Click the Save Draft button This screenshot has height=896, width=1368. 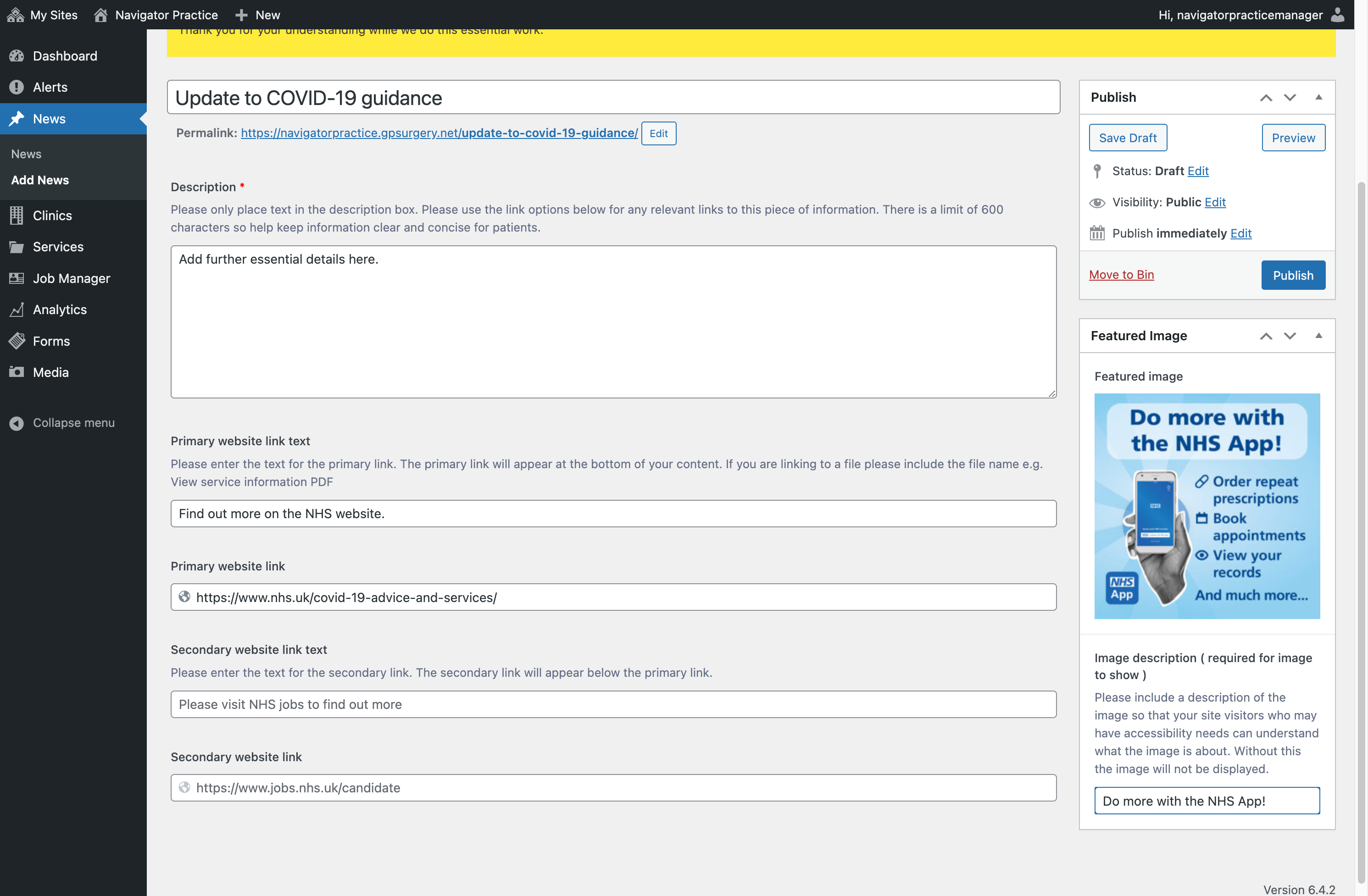(x=1128, y=138)
